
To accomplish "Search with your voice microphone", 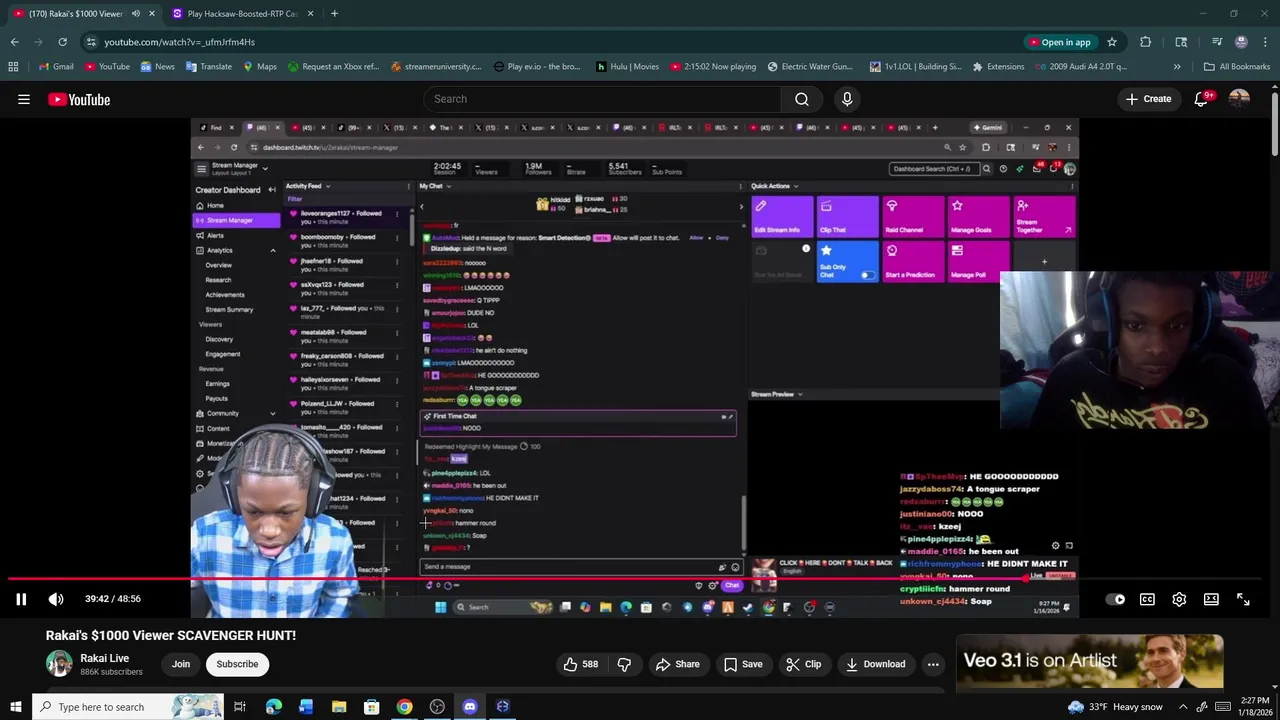I will pyautogui.click(x=847, y=99).
